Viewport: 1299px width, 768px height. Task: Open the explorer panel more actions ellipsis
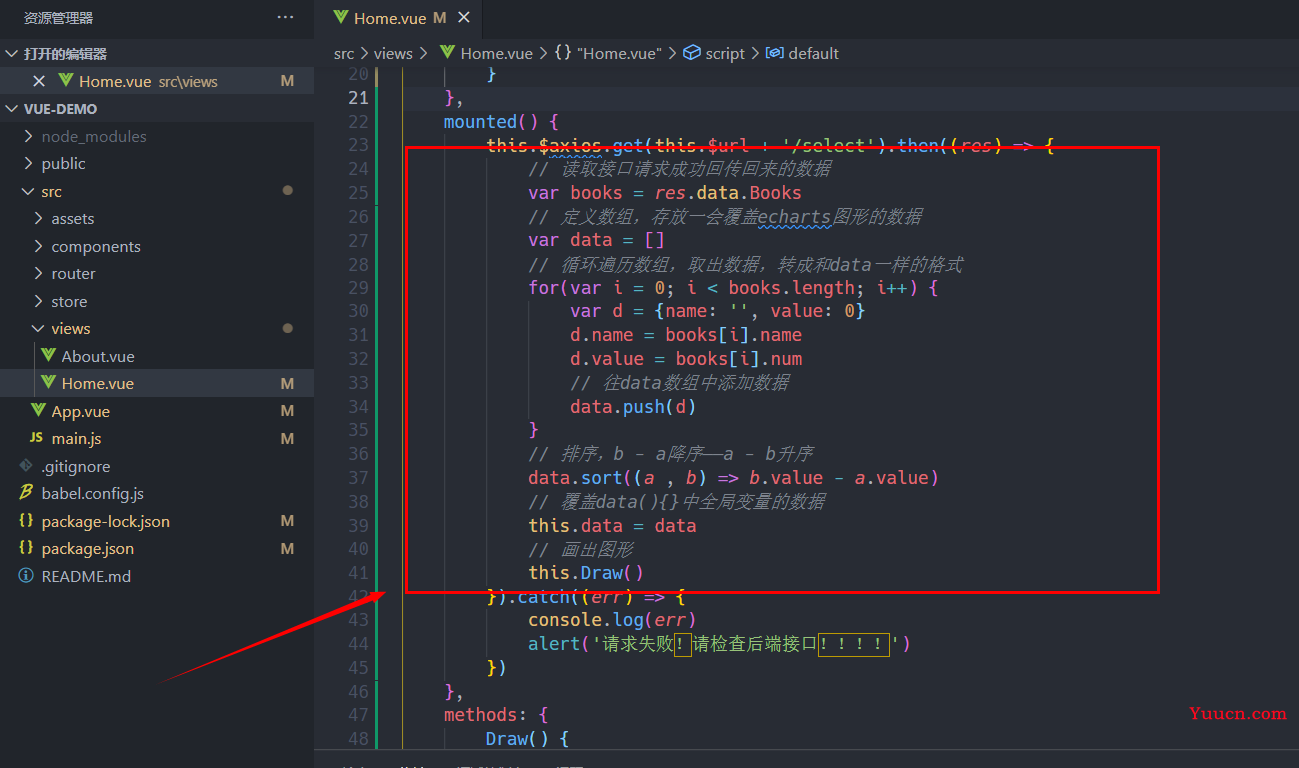(x=285, y=18)
